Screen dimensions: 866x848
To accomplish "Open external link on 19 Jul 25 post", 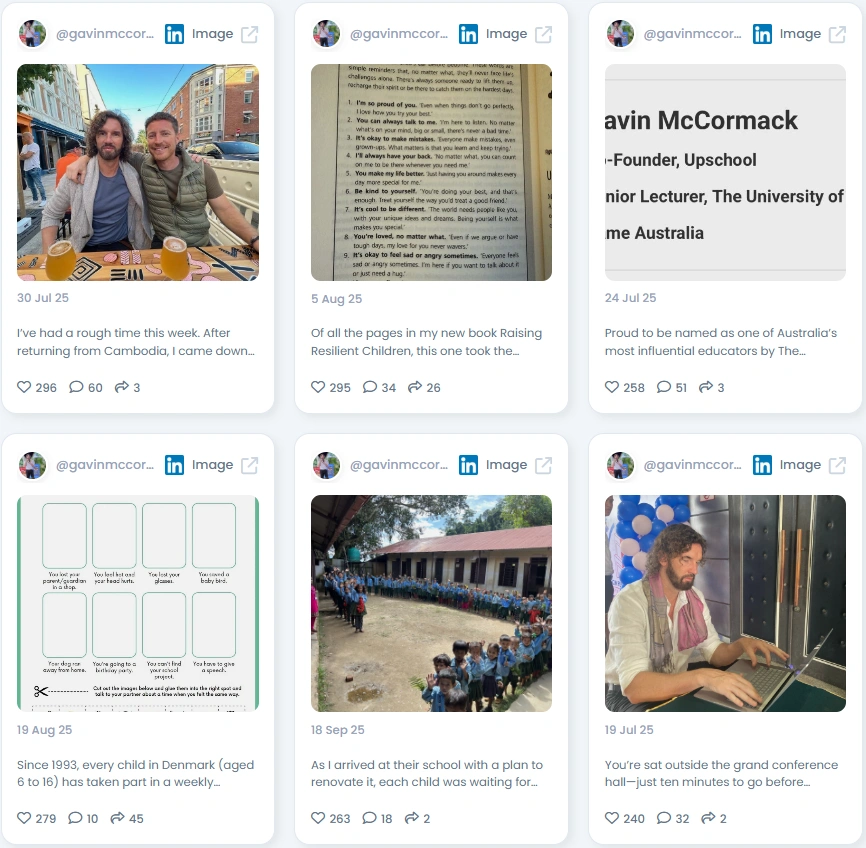I will pos(837,465).
